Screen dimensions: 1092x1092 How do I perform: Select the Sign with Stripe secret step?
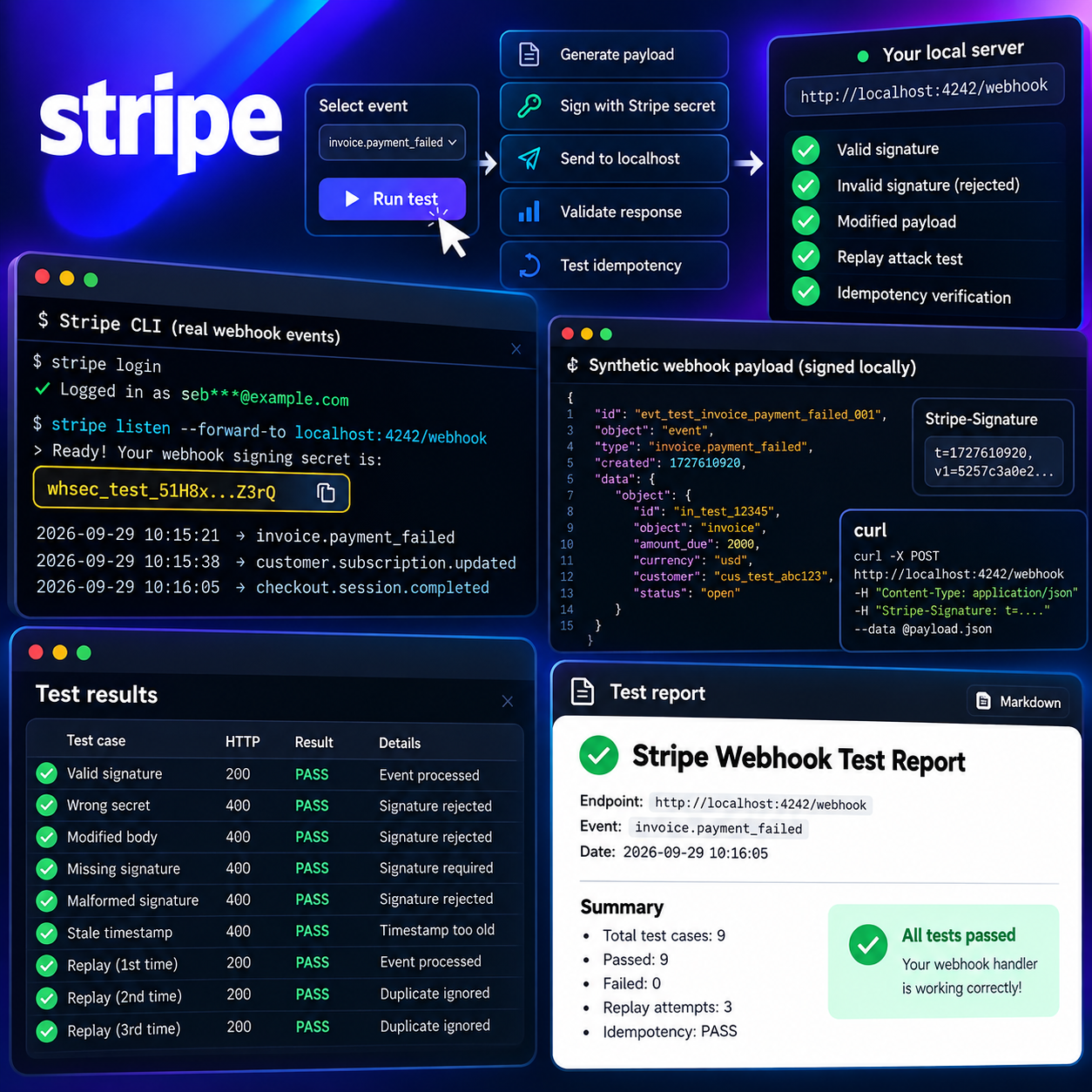614,106
